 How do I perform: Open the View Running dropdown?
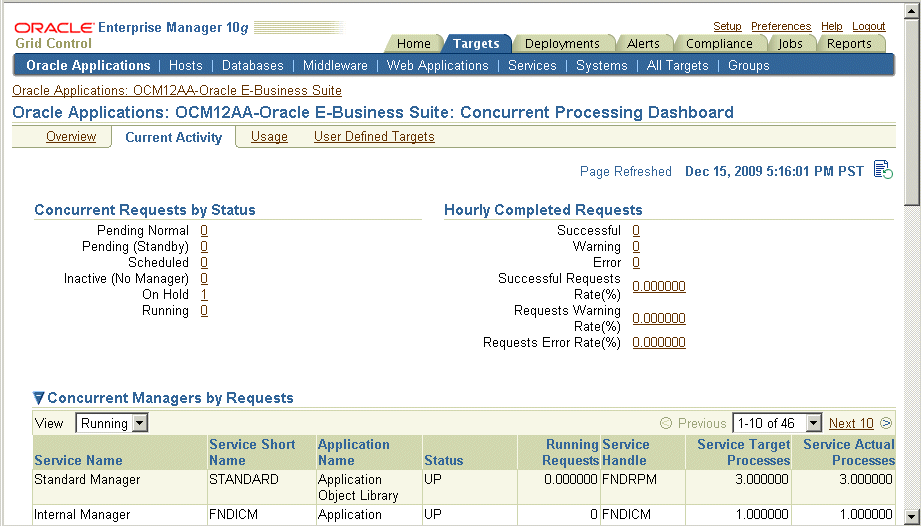(111, 423)
